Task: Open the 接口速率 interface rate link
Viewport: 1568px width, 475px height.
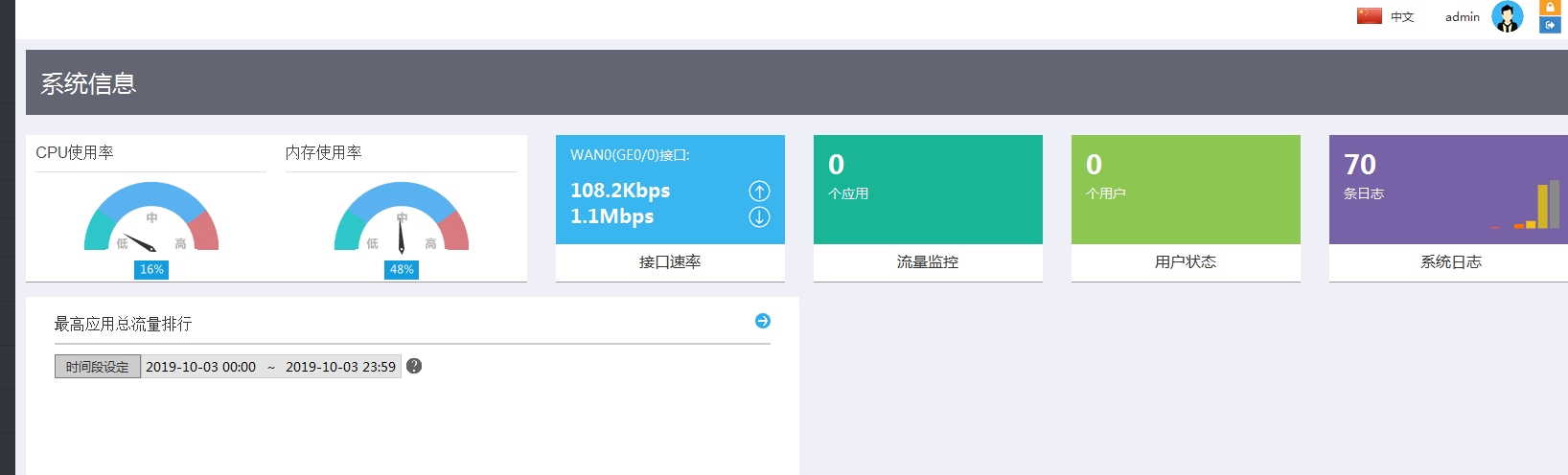Action: pos(670,262)
